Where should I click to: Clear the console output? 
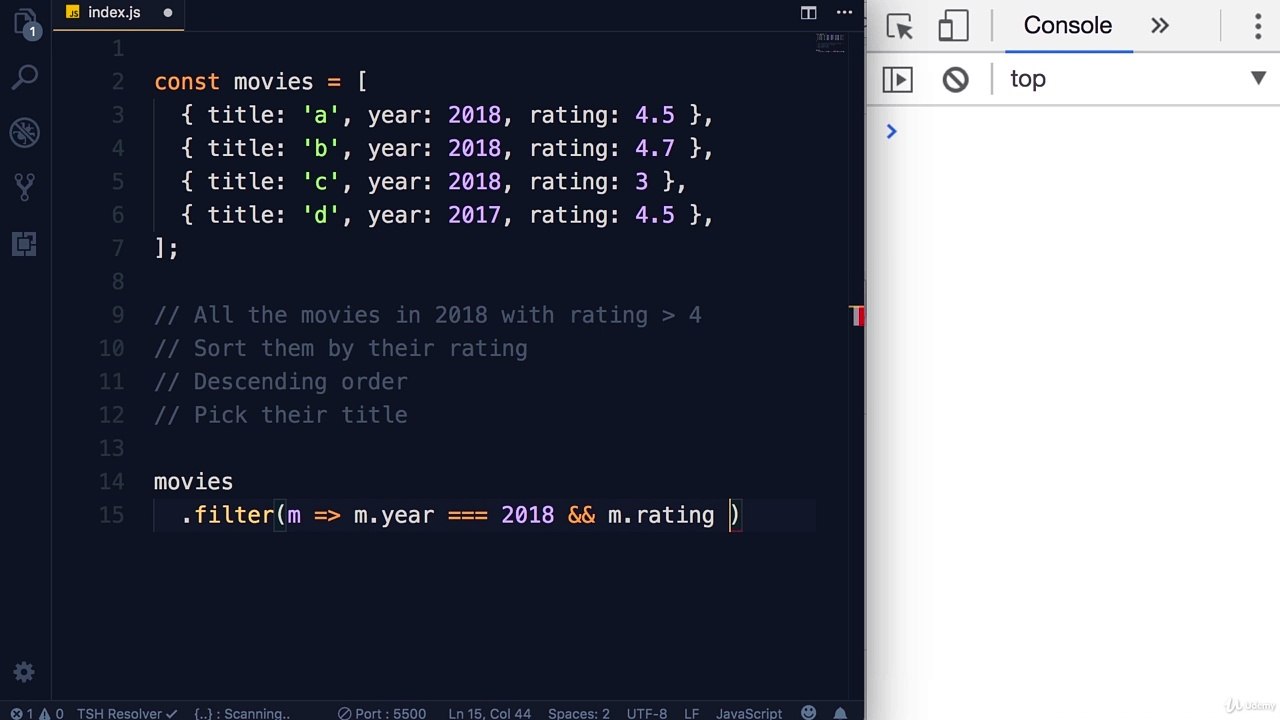[955, 79]
